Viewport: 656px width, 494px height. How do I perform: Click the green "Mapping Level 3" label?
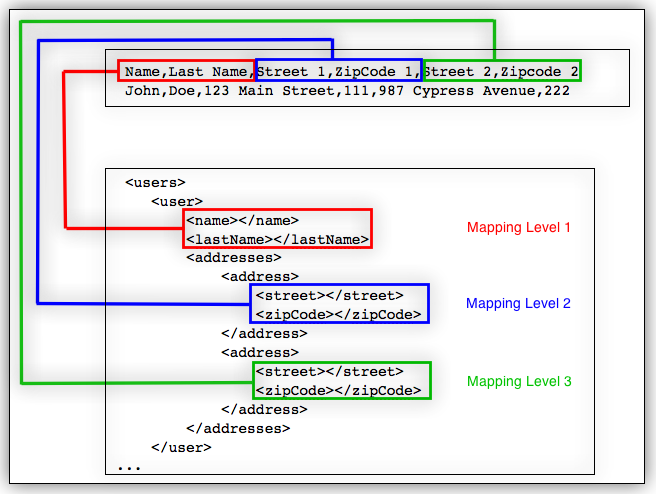coord(518,382)
